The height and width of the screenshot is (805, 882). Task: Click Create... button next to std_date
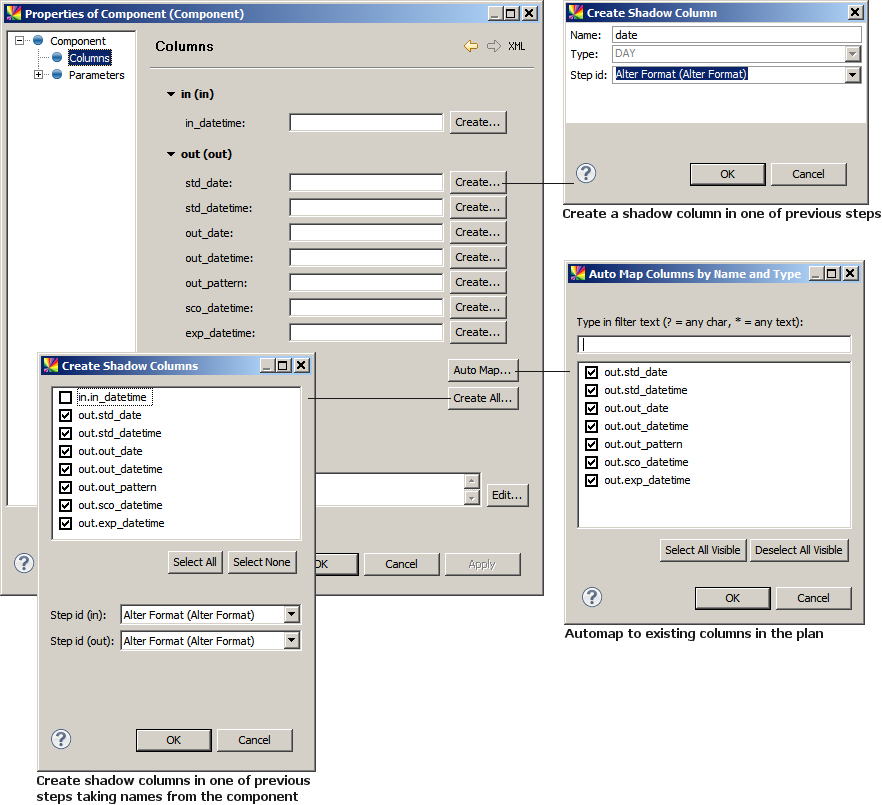click(x=477, y=182)
